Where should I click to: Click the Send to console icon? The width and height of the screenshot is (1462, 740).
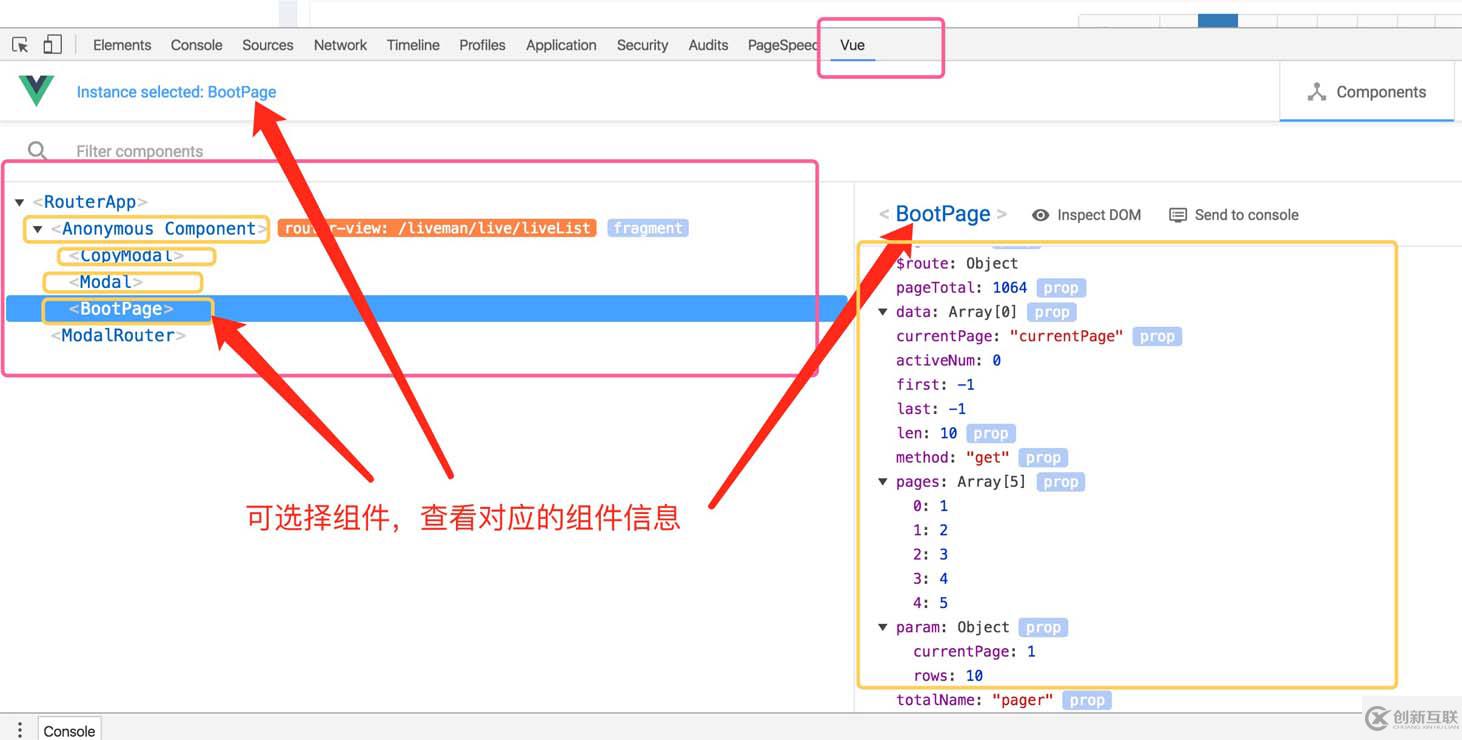coord(1178,215)
